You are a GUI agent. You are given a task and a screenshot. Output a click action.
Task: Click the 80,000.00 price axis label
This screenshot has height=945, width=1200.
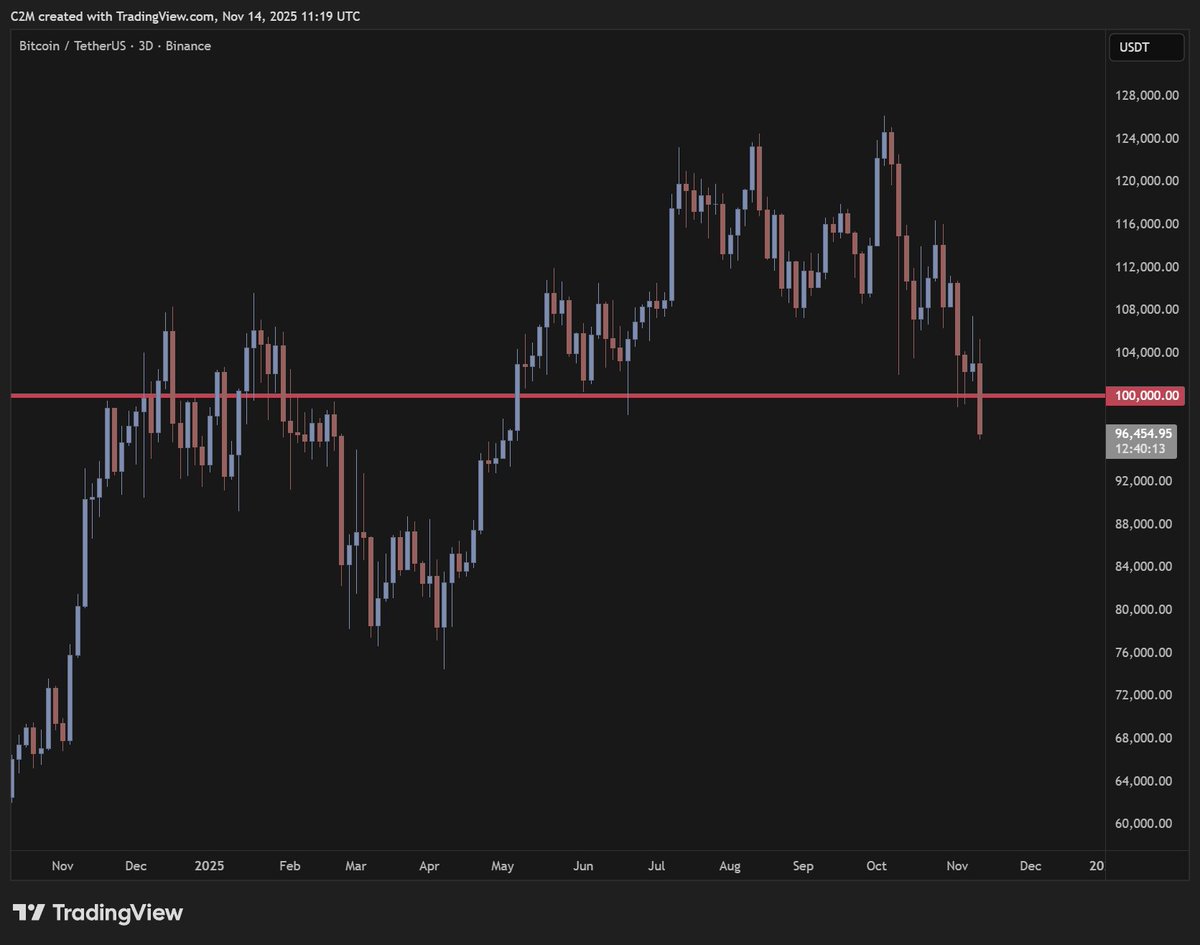[1145, 610]
